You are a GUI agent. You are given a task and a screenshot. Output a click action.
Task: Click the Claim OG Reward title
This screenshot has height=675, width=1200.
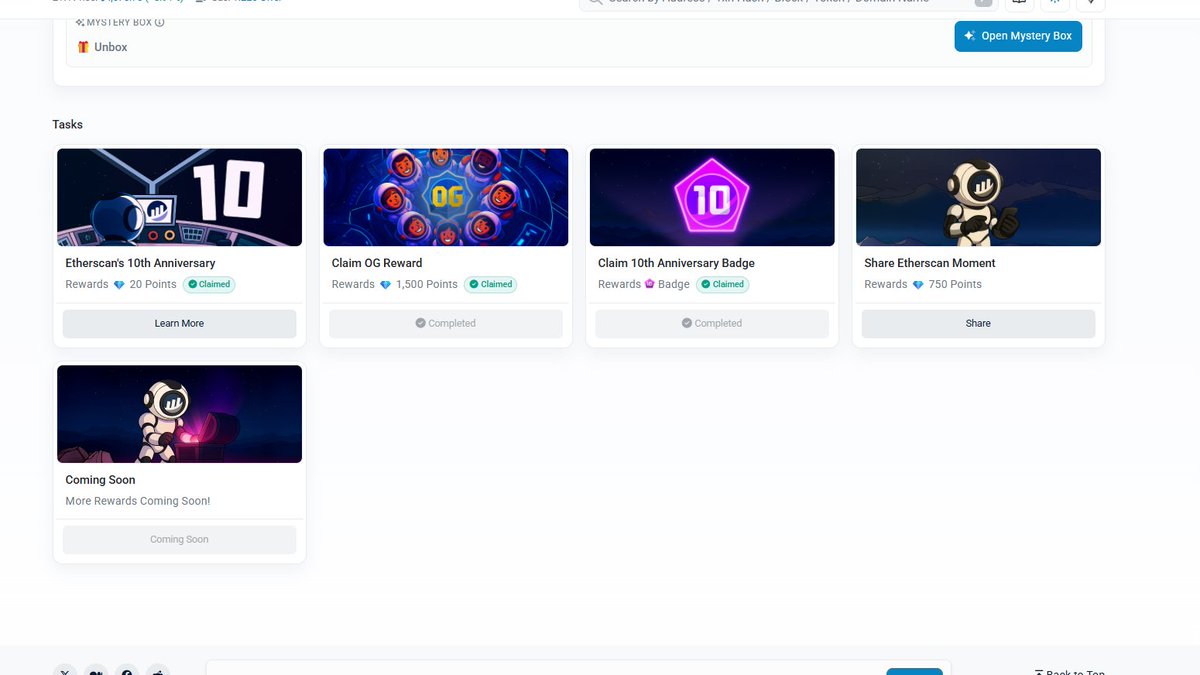coord(377,263)
